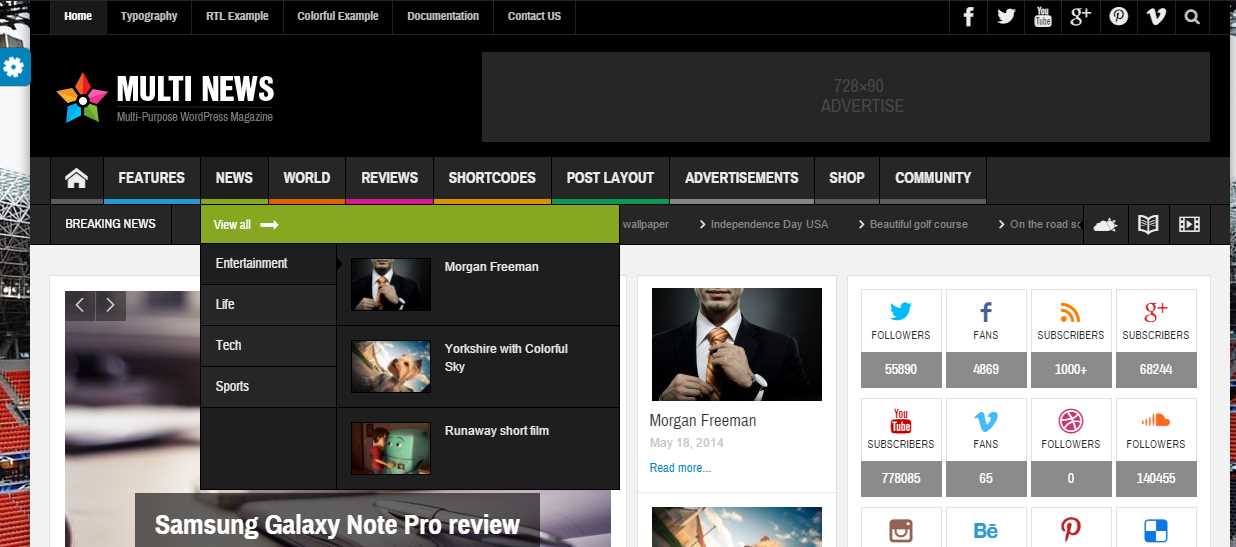Screen dimensions: 1236x547
Task: Click the home icon in main navigation
Action: [76, 178]
